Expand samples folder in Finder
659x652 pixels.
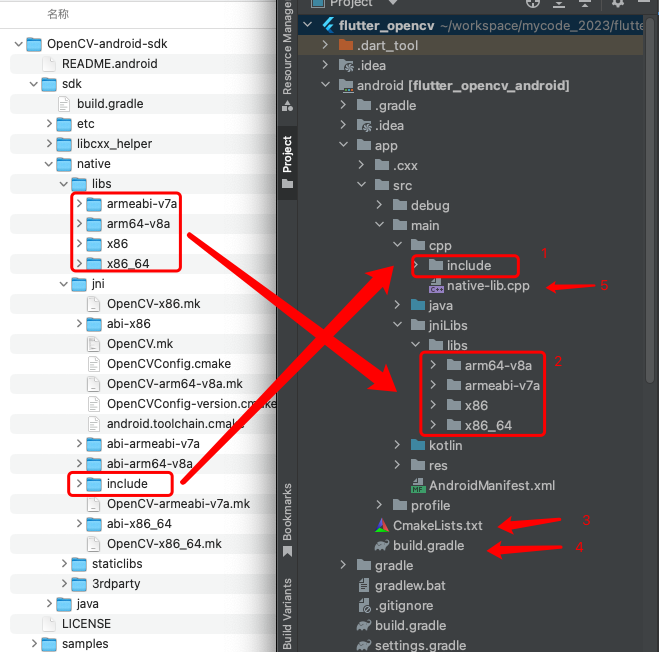[34, 643]
